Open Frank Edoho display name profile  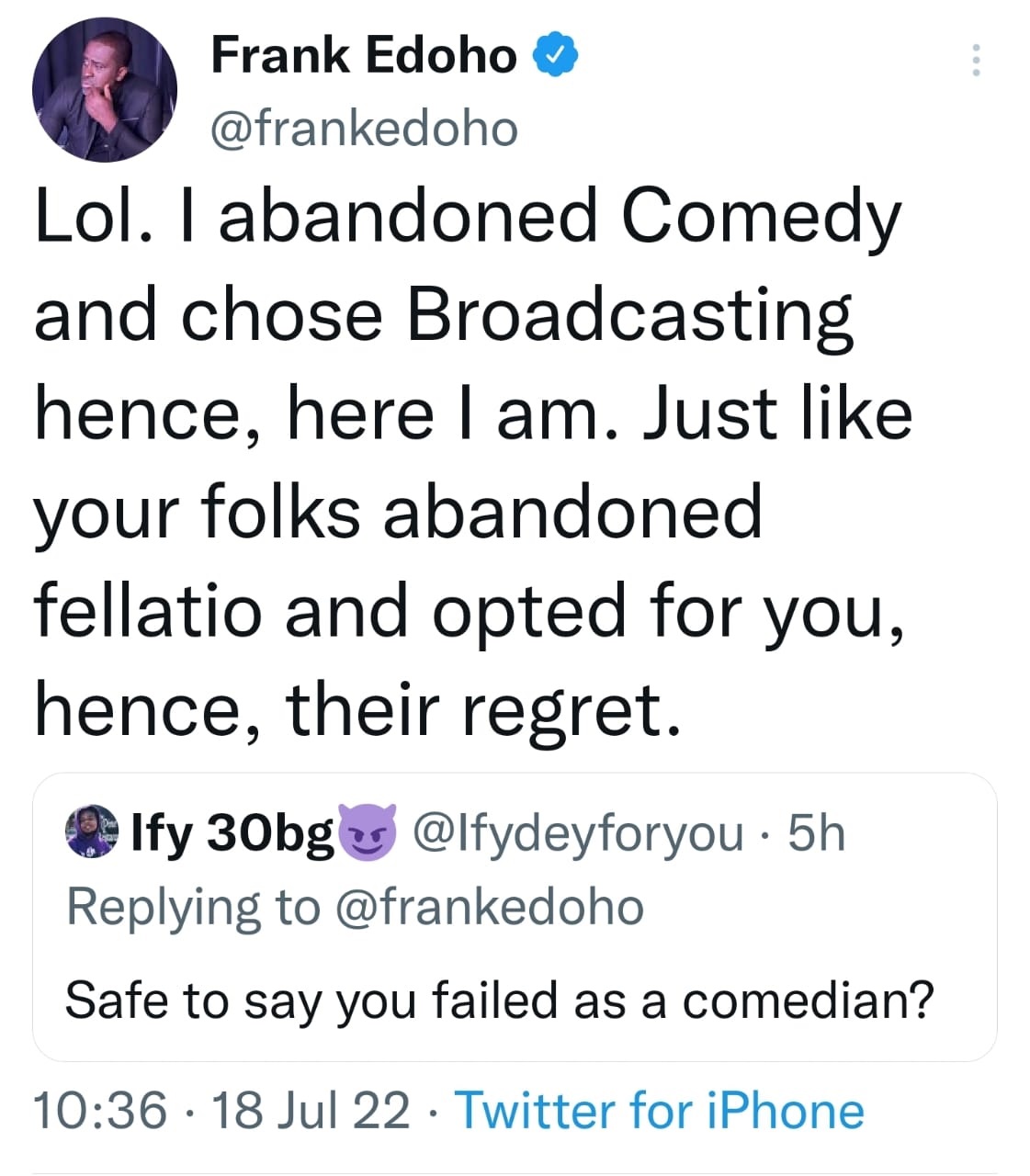[364, 55]
